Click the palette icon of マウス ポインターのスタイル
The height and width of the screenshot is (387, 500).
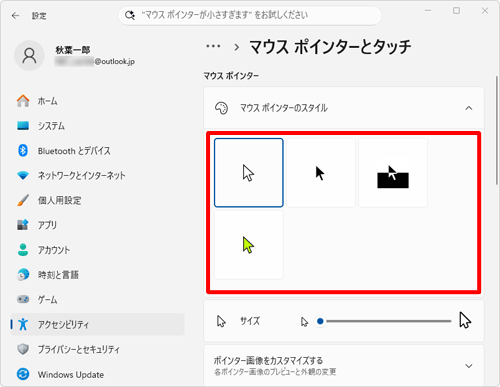click(221, 108)
